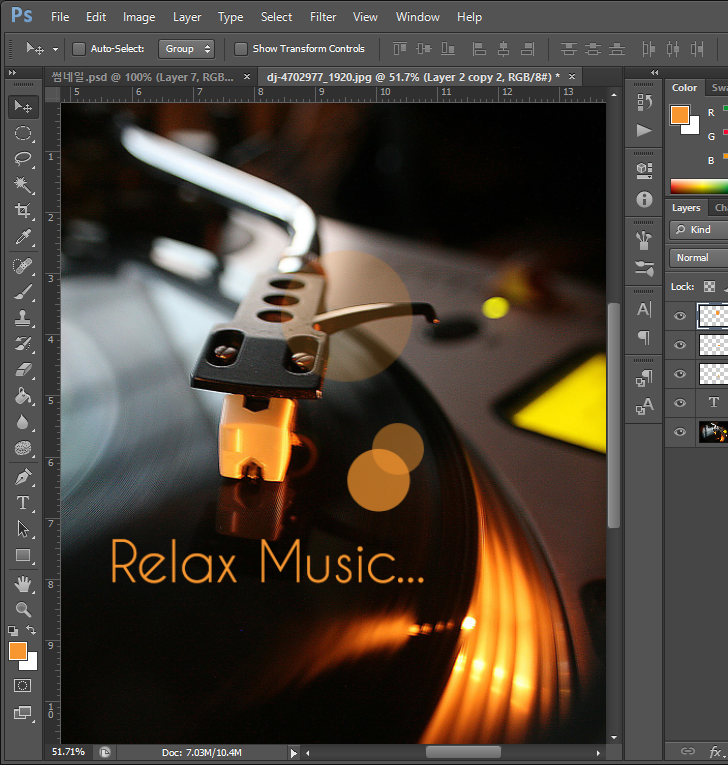The image size is (728, 765).
Task: Open the Filter menu
Action: pos(323,17)
